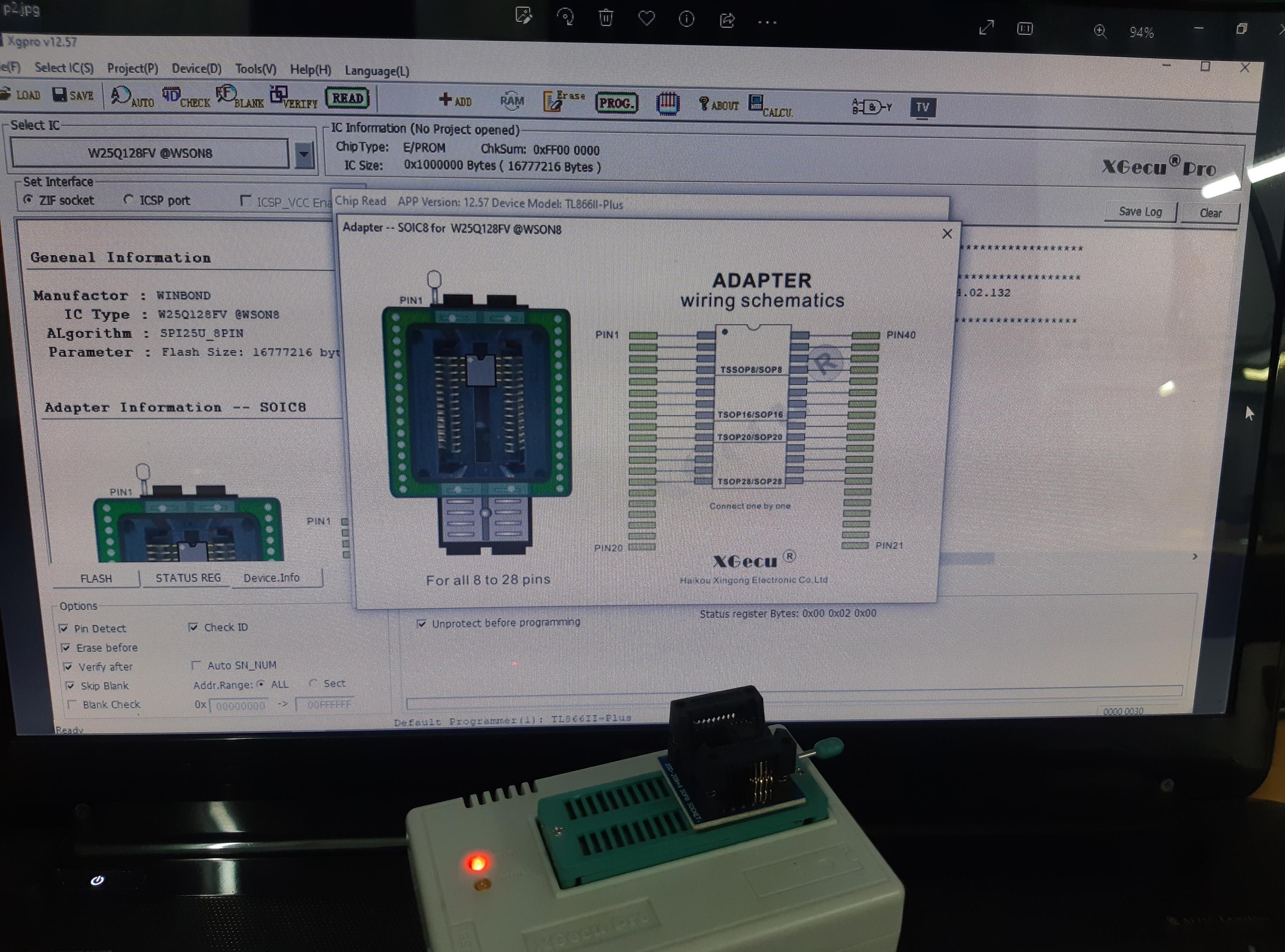Image resolution: width=1285 pixels, height=952 pixels.
Task: Select the ICSP port radio button
Action: point(128,200)
